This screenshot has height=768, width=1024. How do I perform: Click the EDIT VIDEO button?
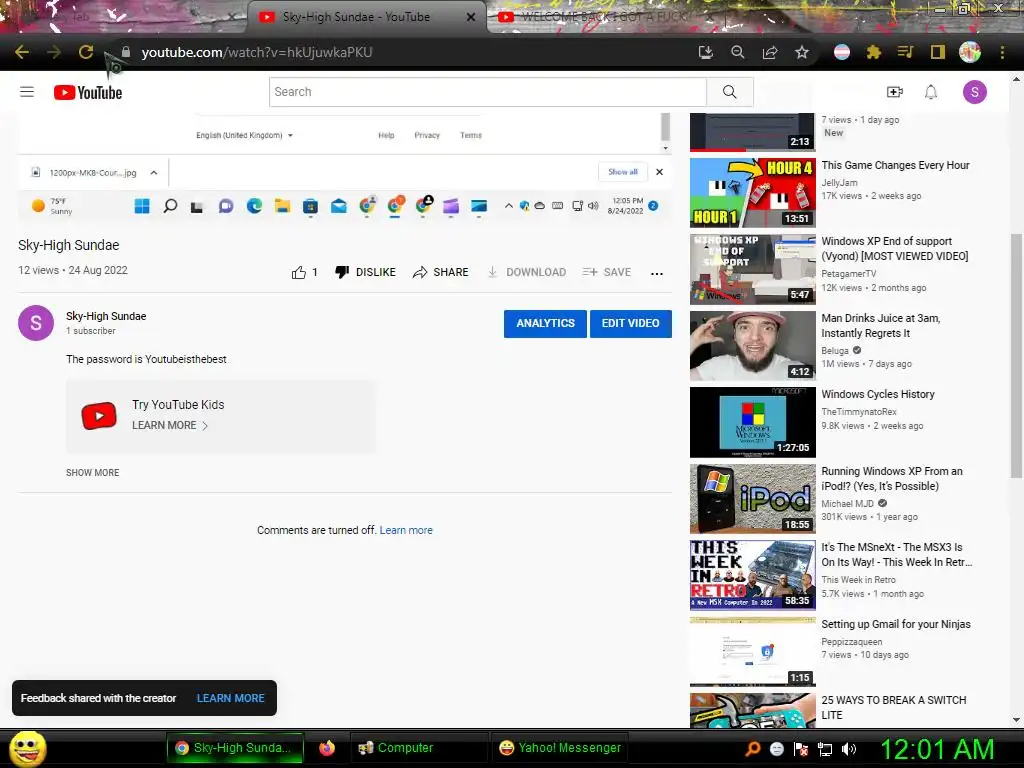coord(630,323)
